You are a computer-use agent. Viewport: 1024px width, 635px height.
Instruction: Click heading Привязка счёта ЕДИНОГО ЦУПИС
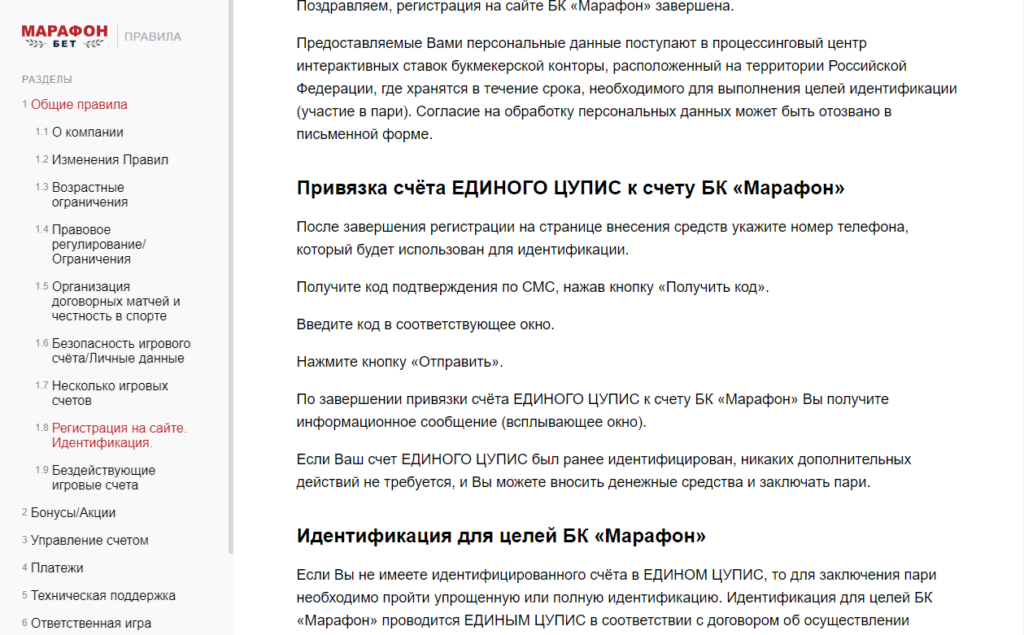570,188
